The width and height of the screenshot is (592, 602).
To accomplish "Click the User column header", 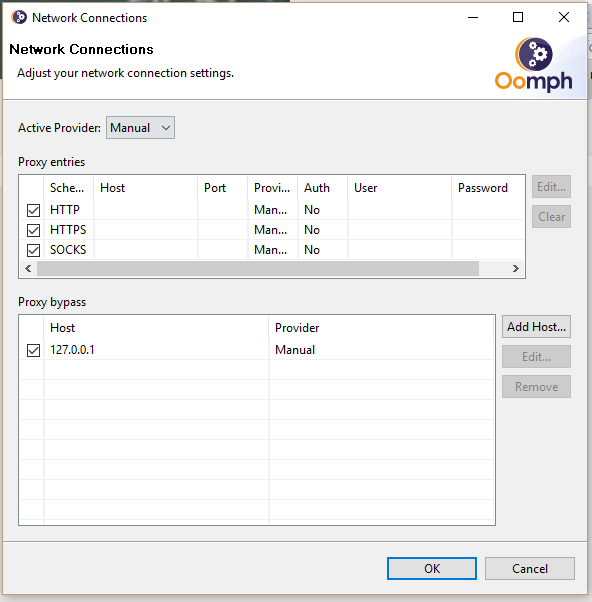I will click(400, 188).
